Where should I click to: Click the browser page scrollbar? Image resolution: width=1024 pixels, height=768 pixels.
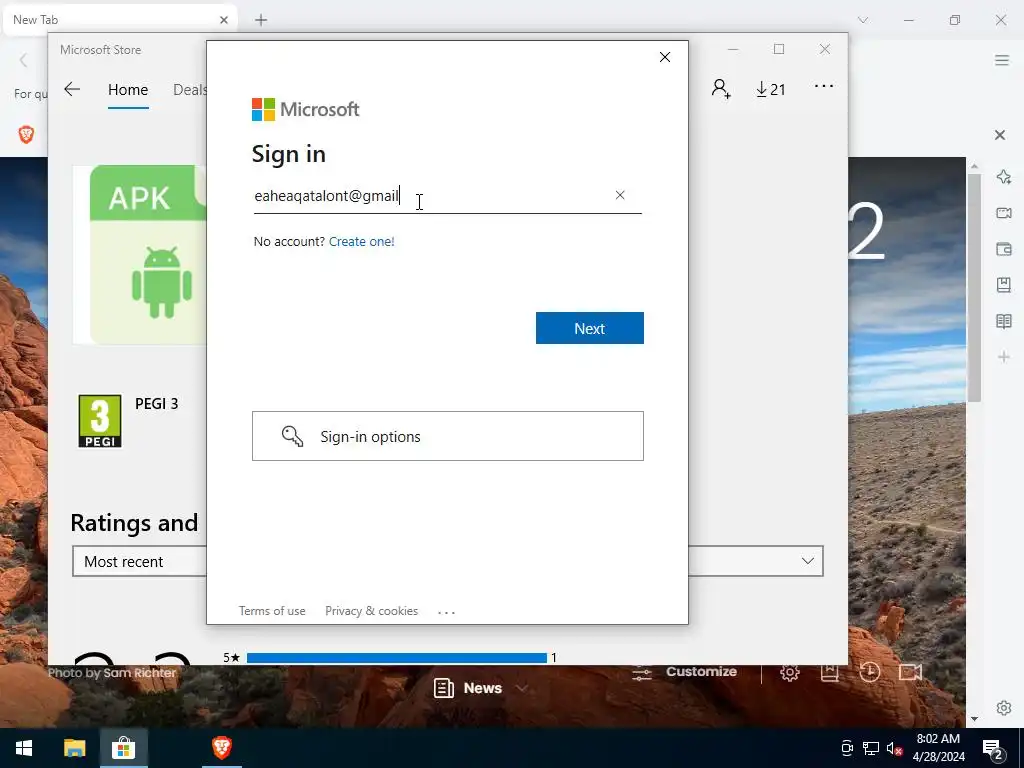coord(974,287)
